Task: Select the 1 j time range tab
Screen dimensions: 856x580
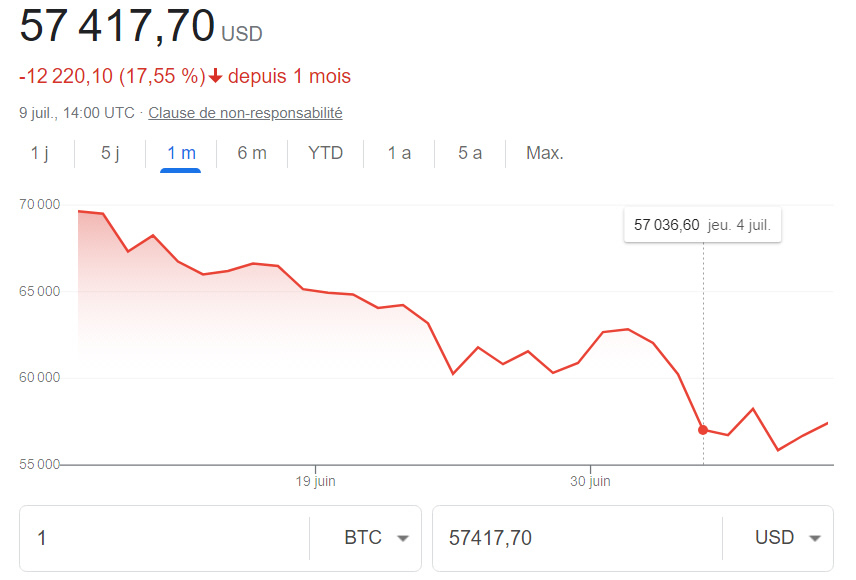Action: pos(40,153)
